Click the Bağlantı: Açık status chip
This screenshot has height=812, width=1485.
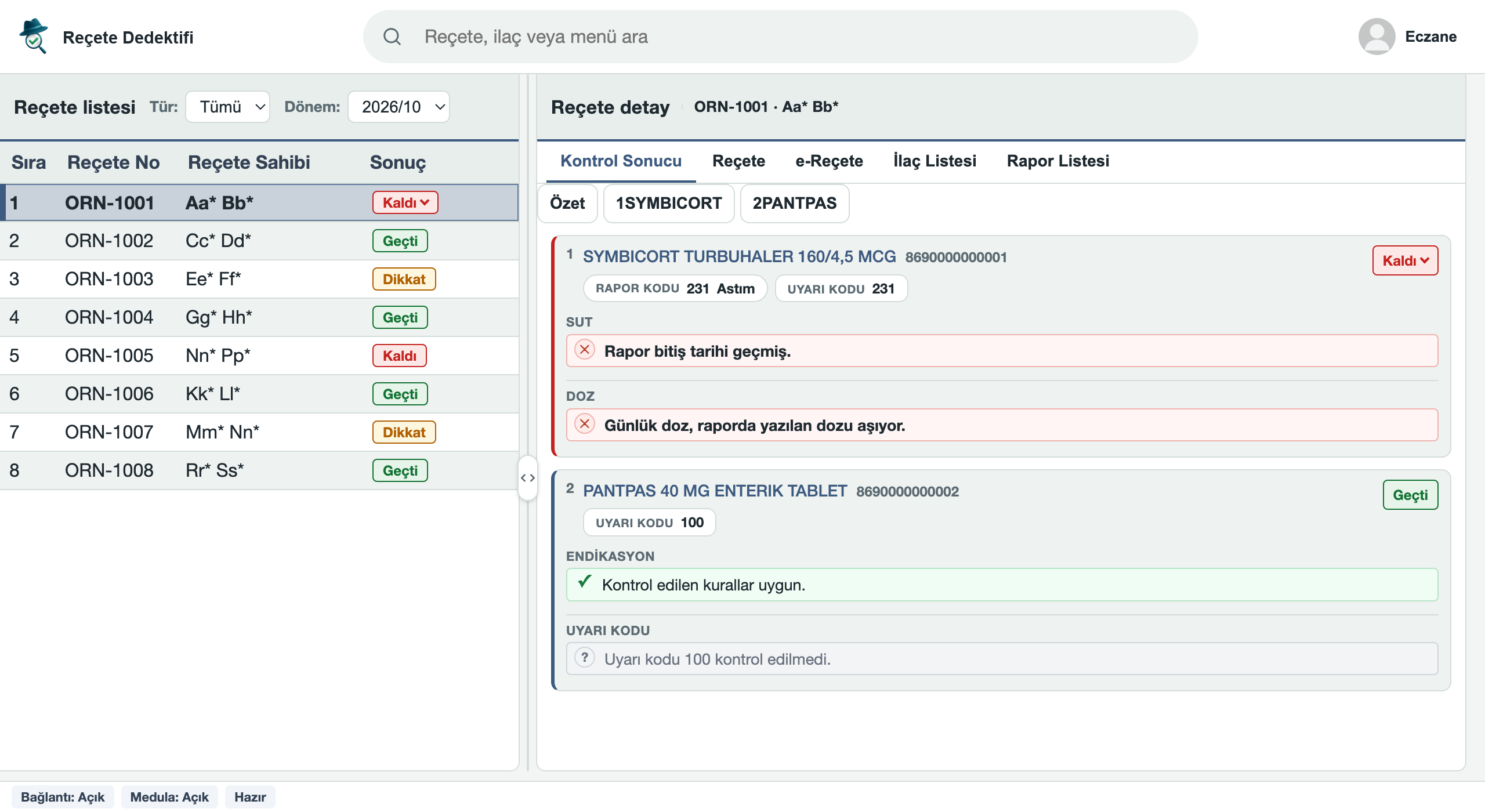(63, 797)
